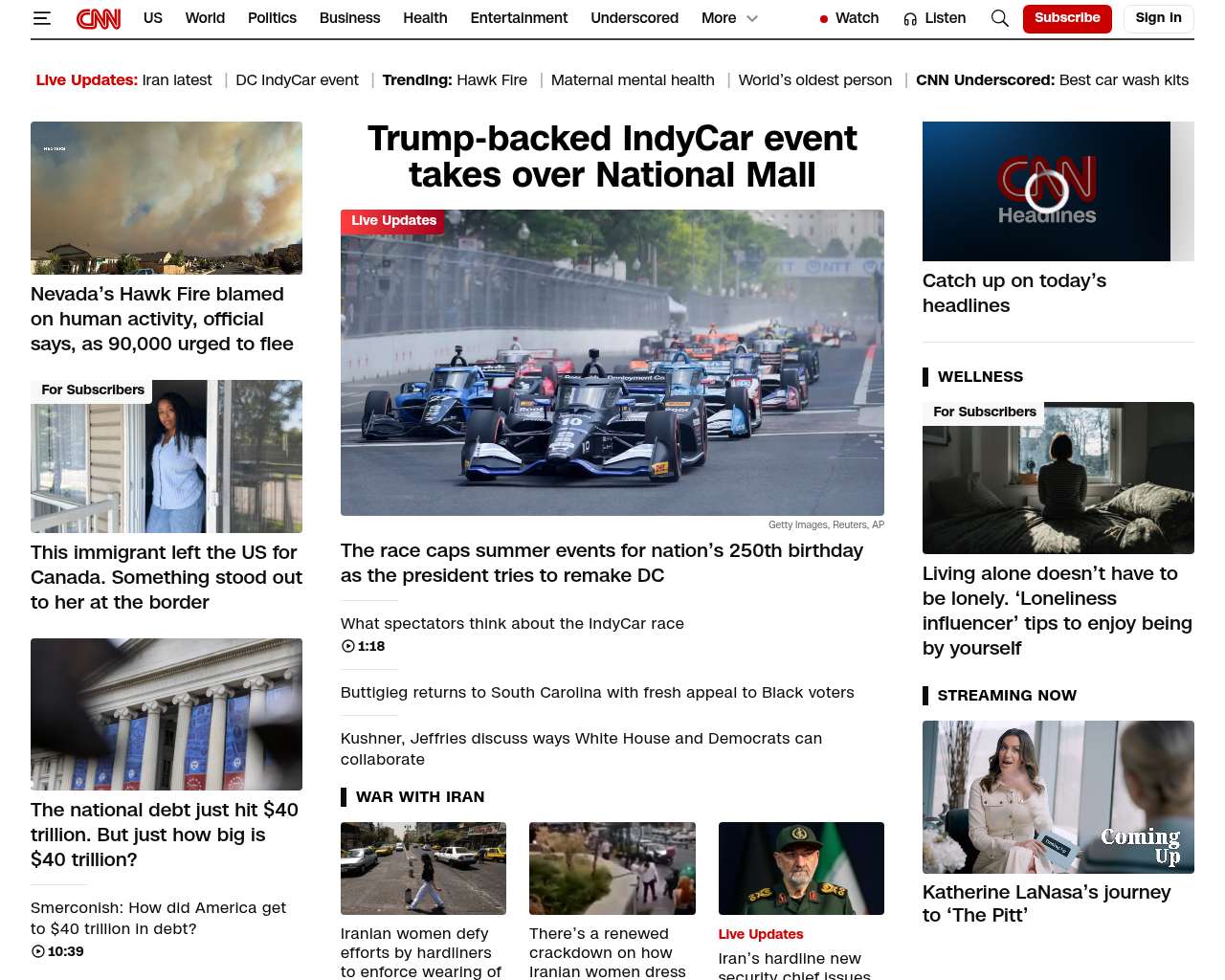Open Trump-backed IndyCar main headline

612,157
